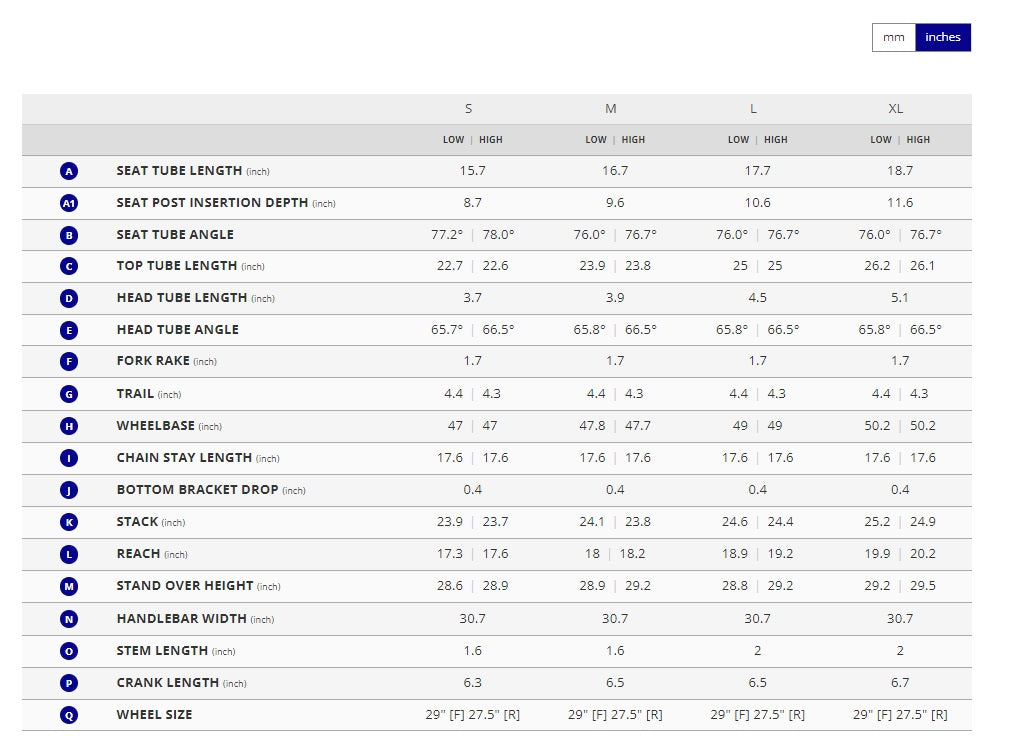Click the Crank Length row label
This screenshot has width=1009, height=739.
[x=167, y=683]
